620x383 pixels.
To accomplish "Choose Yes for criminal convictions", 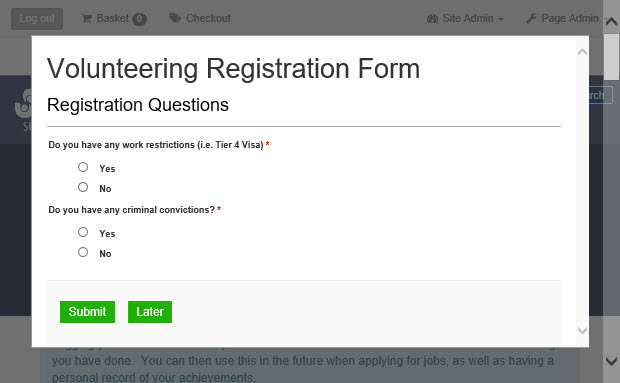I will pyautogui.click(x=83, y=232).
